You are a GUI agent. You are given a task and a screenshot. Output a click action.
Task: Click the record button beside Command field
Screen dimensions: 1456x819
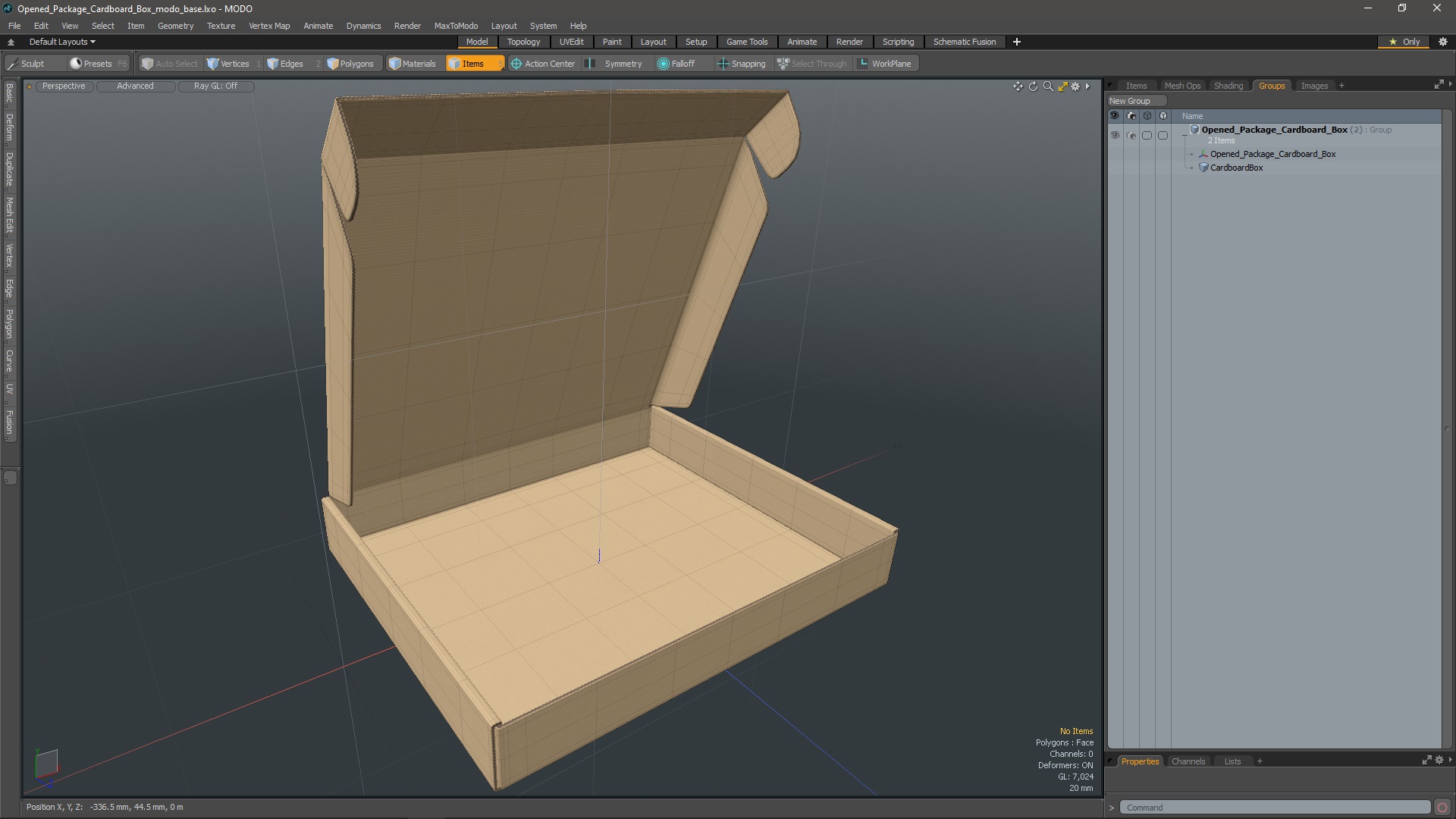click(x=1442, y=808)
